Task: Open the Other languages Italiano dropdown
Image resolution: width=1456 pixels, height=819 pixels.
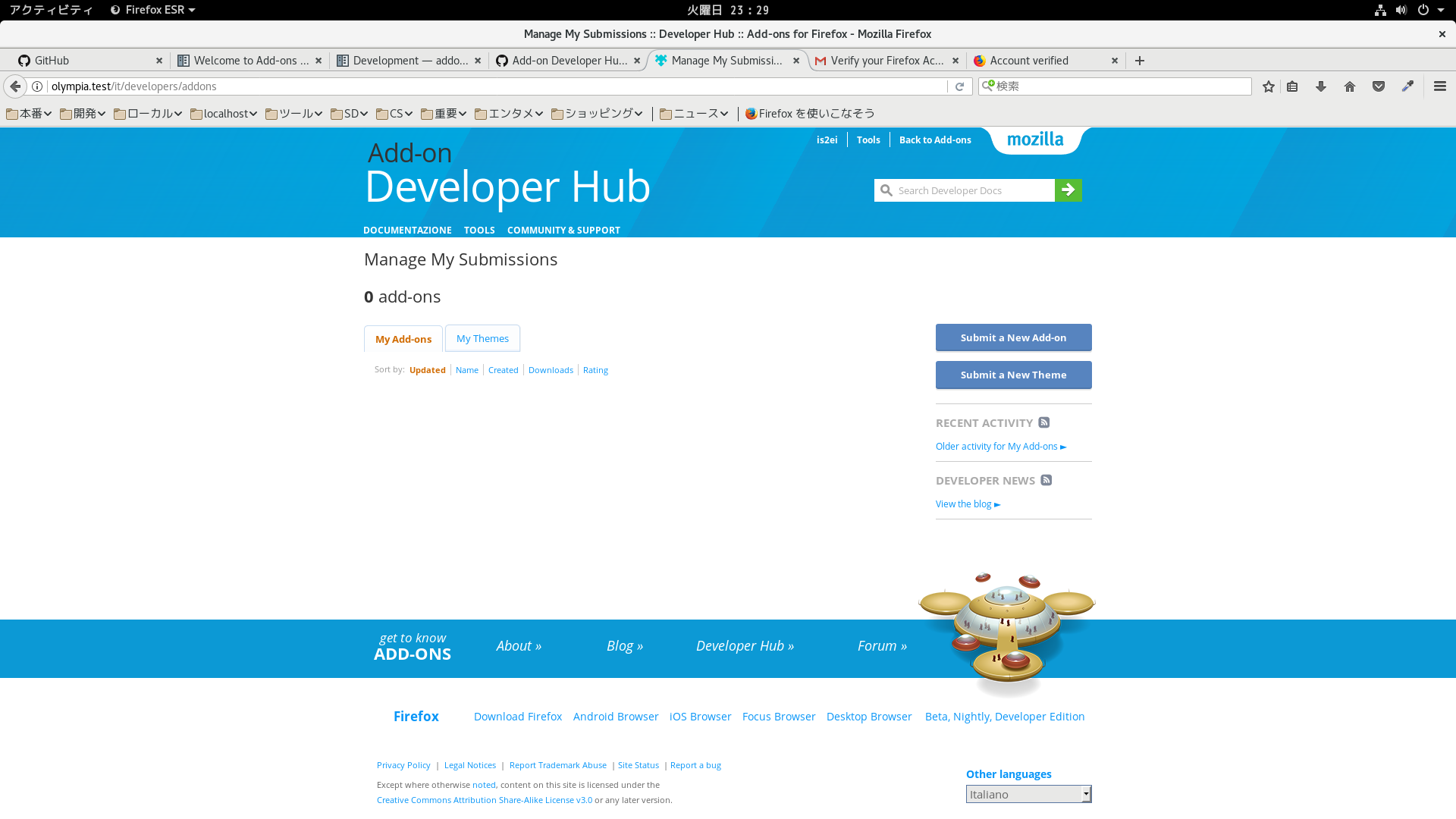Action: tap(1028, 794)
